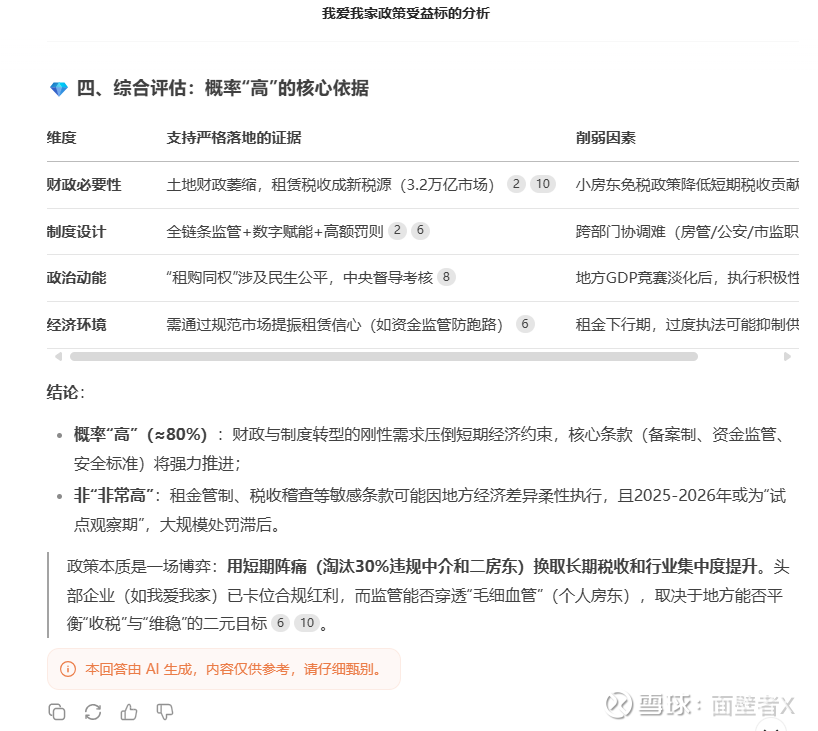
Task: Click the cell 需通过规范市场提振租赁信心
Action: 334,325
